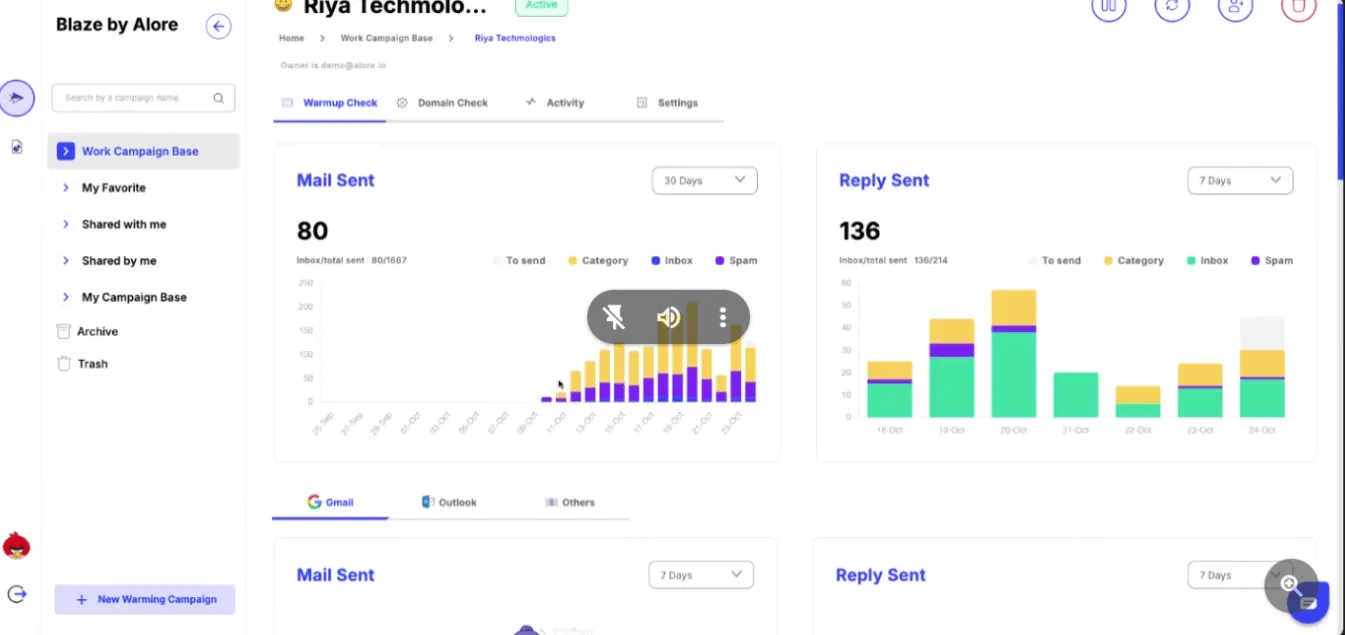Click the green Active status badge
This screenshot has height=635, width=1345.
[x=541, y=6]
